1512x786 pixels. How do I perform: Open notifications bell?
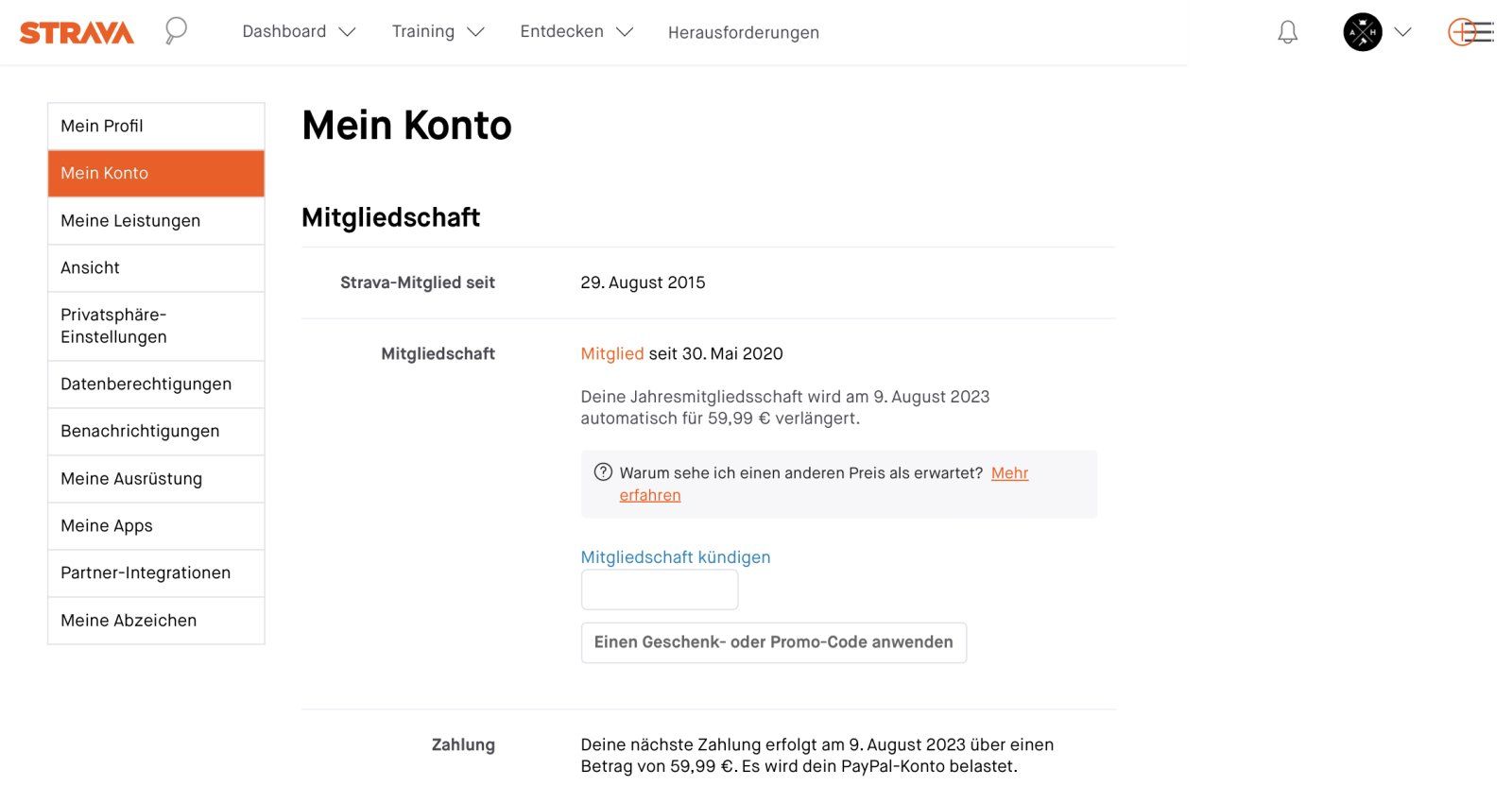tap(1287, 33)
